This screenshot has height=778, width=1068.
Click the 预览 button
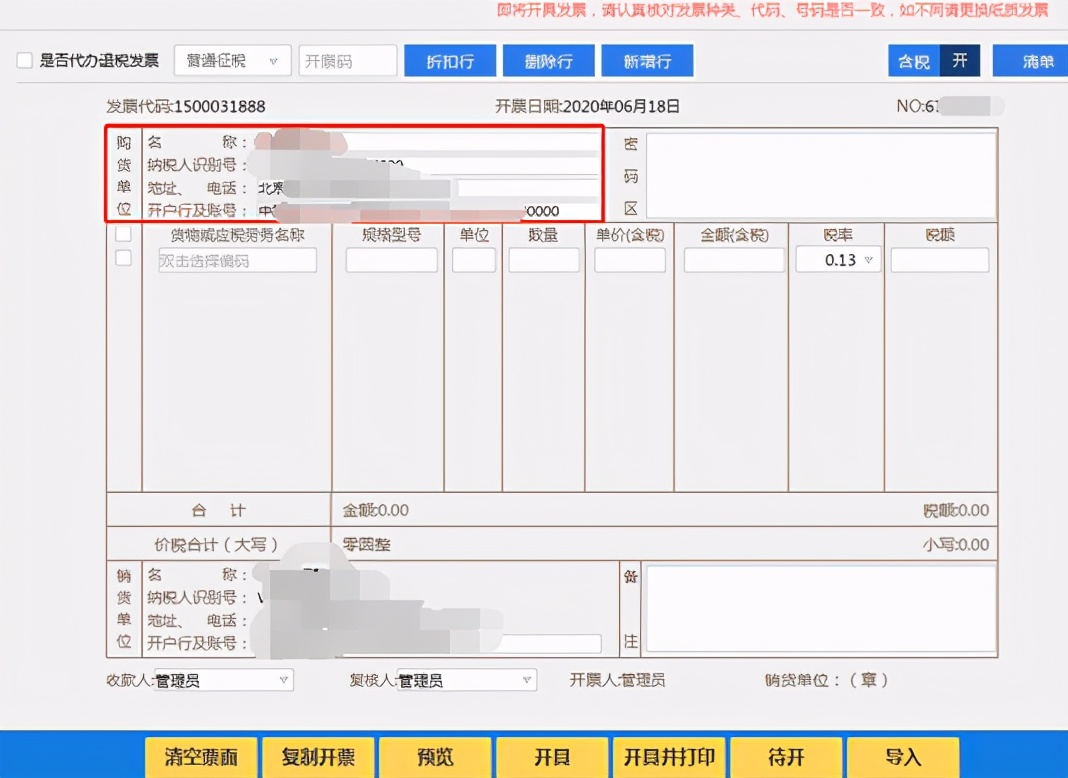click(x=435, y=757)
